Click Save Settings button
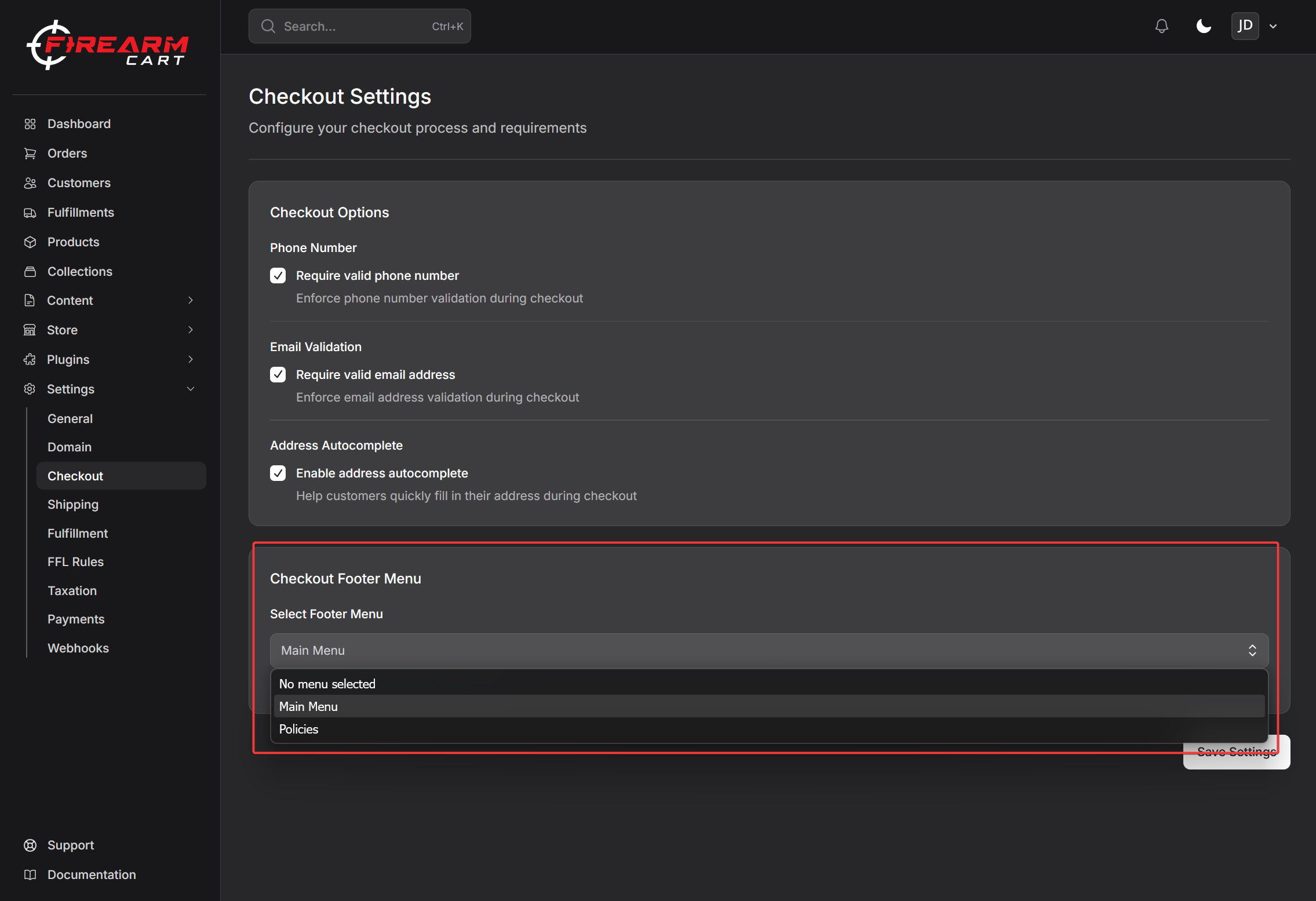 click(x=1237, y=752)
